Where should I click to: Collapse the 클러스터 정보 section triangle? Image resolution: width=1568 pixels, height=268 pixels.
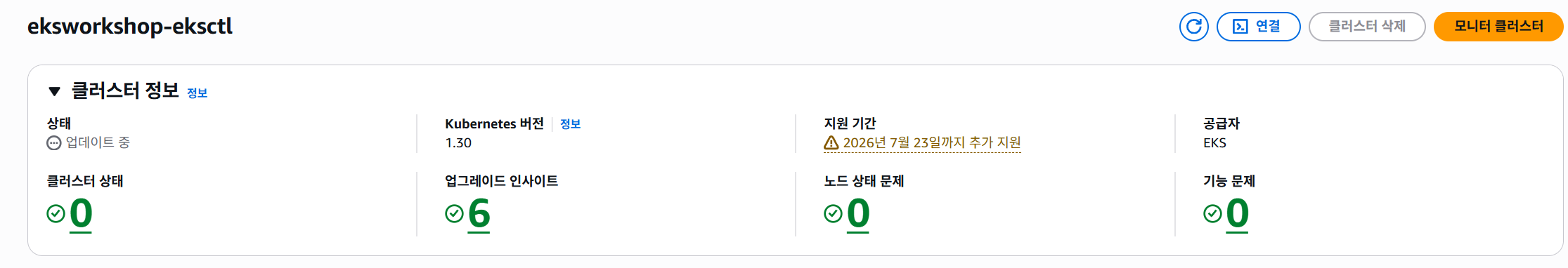pos(54,91)
